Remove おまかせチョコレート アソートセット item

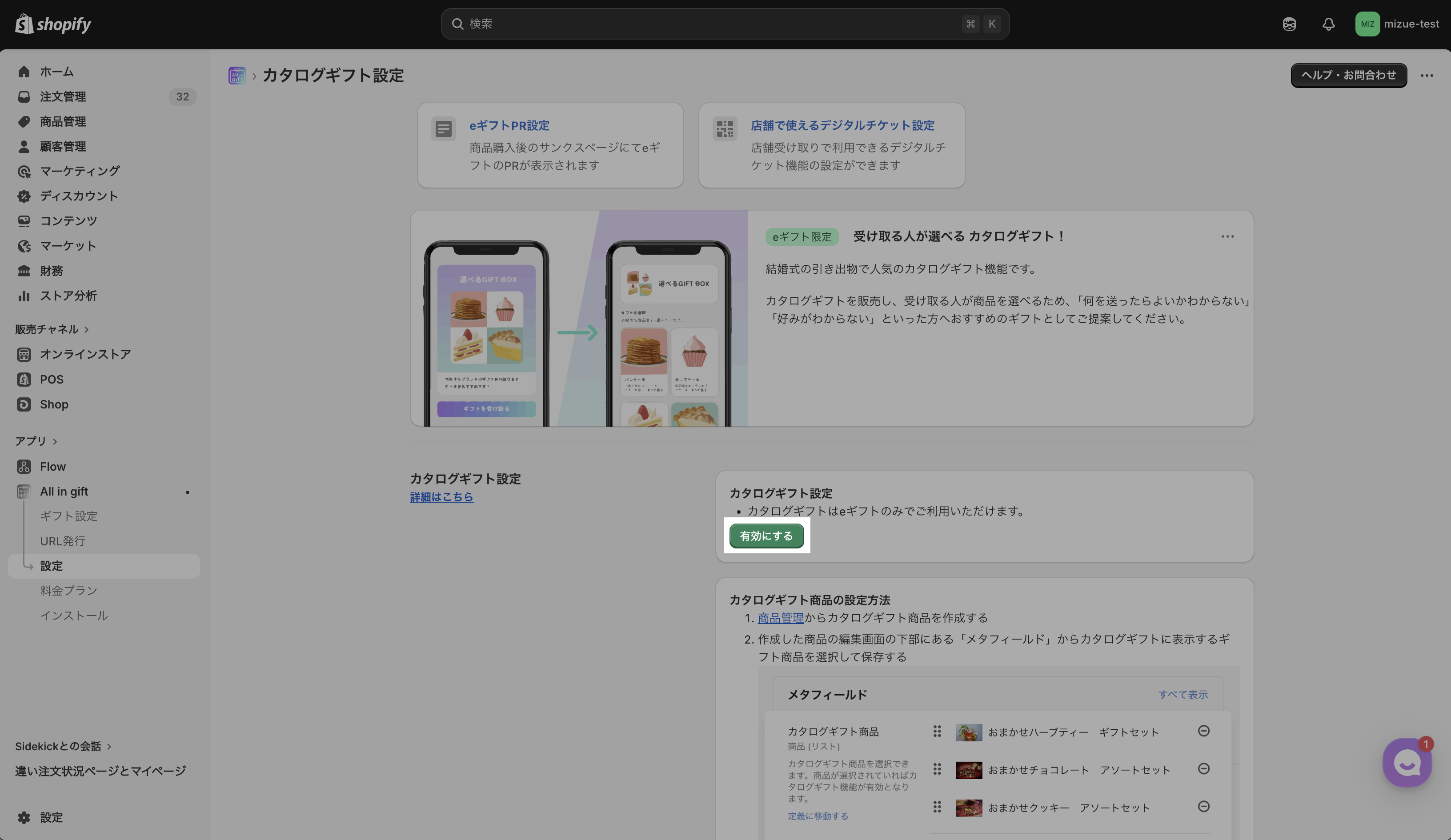1203,769
